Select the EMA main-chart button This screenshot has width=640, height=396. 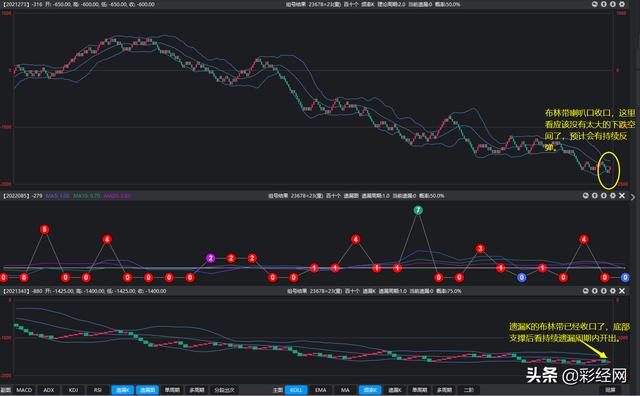[x=321, y=390]
